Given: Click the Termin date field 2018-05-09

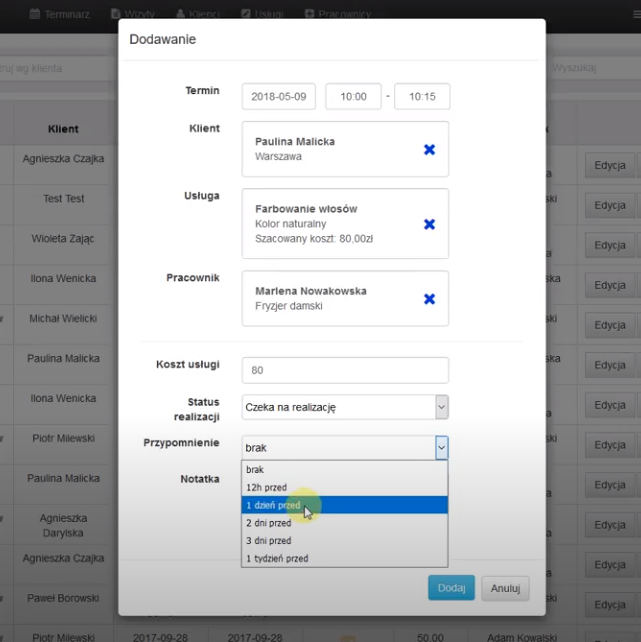Looking at the screenshot, I should [x=279, y=97].
